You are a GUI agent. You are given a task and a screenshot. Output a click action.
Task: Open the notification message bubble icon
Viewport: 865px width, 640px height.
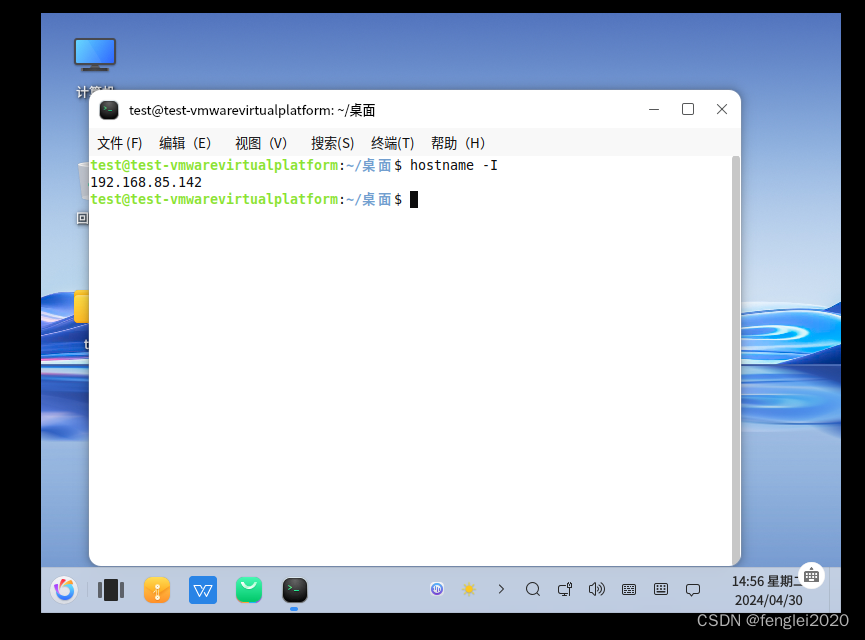click(x=693, y=590)
